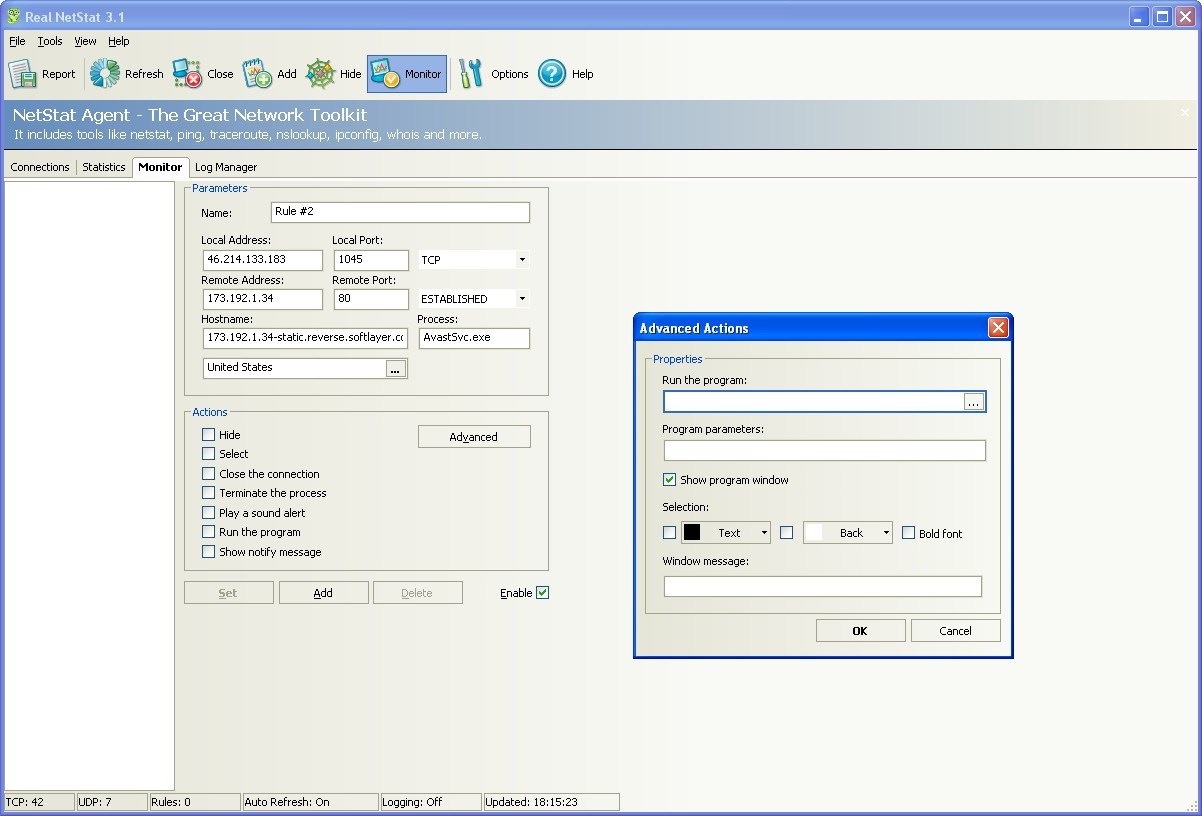
Task: Check the Play a sound alert option
Action: pyautogui.click(x=208, y=512)
